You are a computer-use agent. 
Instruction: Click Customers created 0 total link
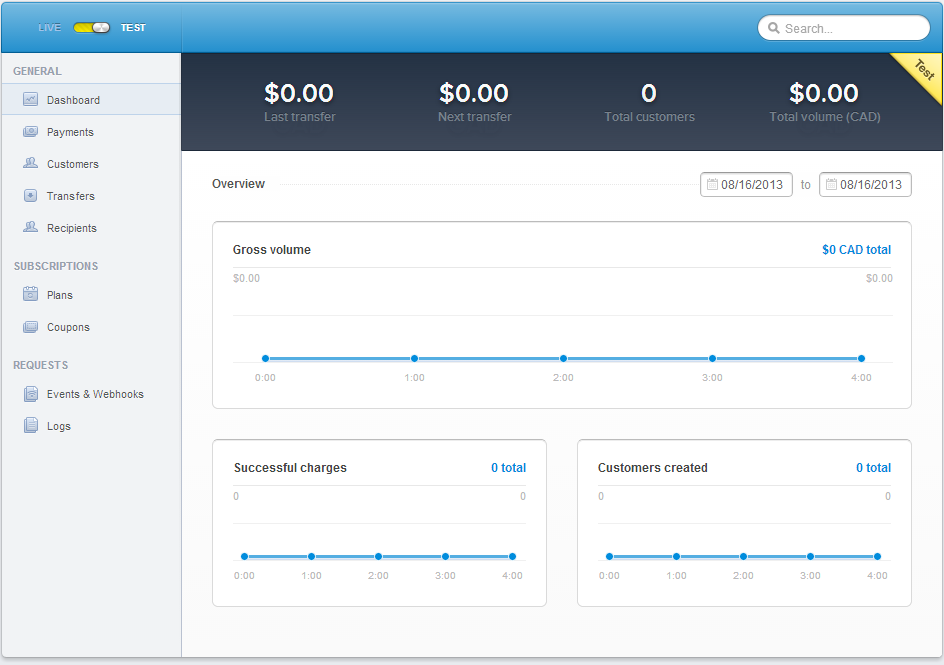[x=873, y=468]
